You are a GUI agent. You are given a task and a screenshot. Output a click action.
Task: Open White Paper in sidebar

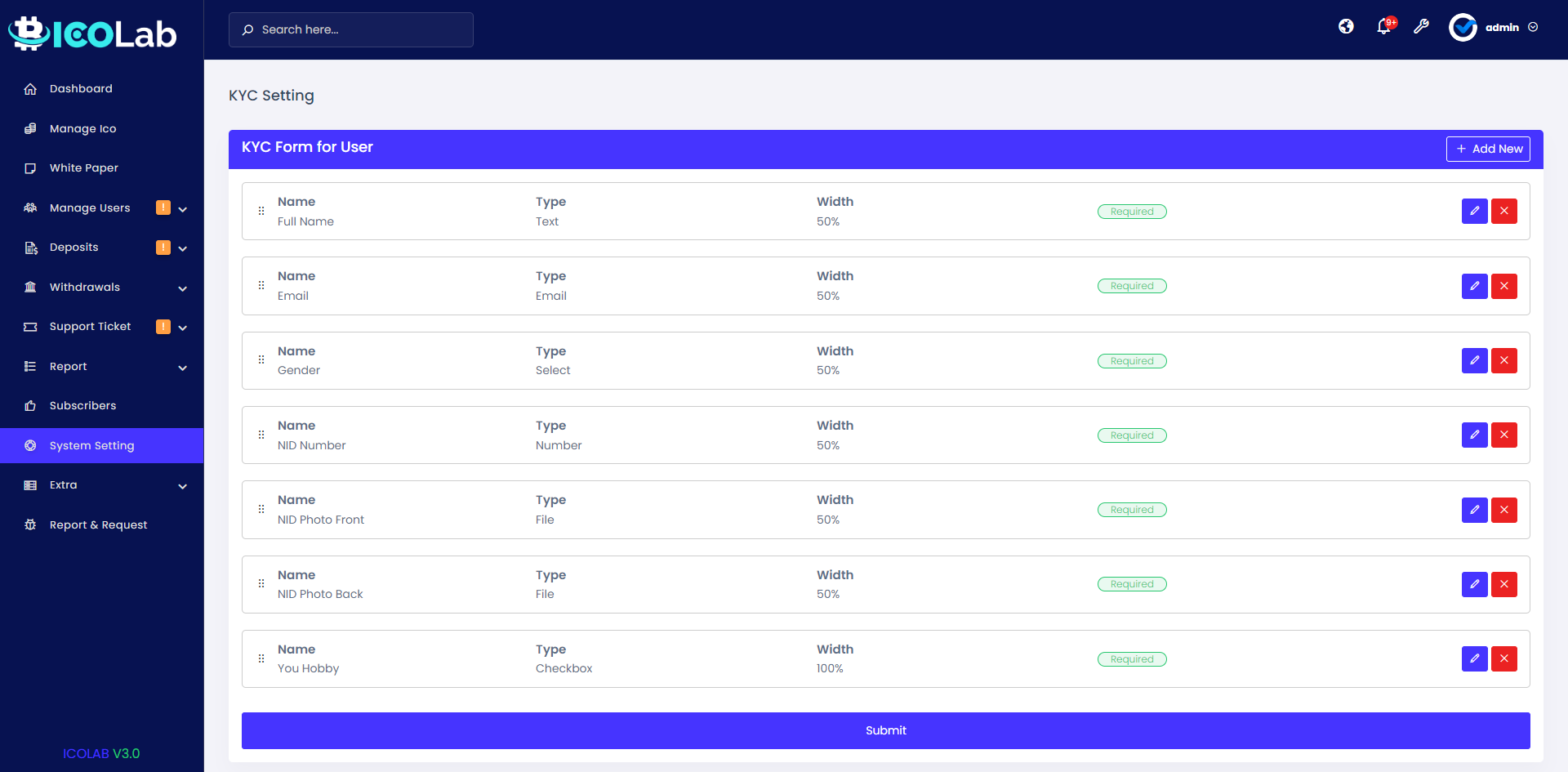[x=102, y=167]
